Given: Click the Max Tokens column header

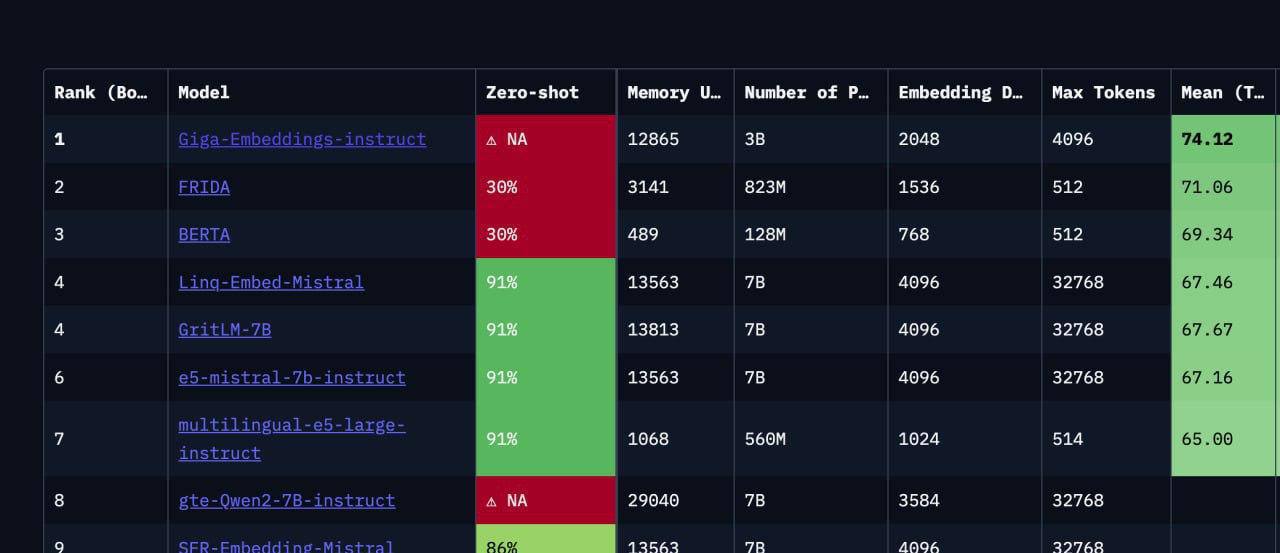Looking at the screenshot, I should click(x=1103, y=92).
